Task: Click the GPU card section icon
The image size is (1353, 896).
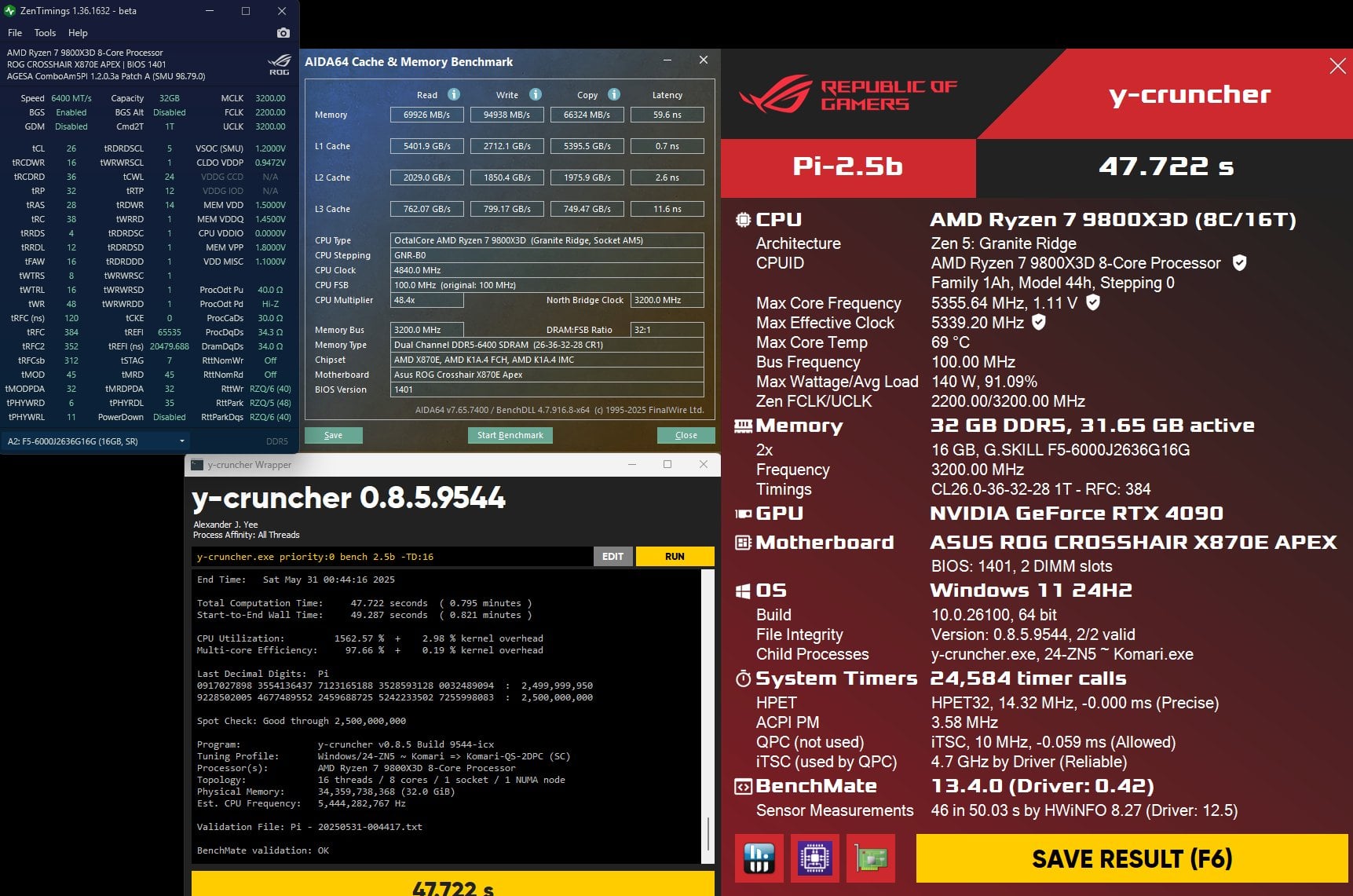Action: click(743, 514)
